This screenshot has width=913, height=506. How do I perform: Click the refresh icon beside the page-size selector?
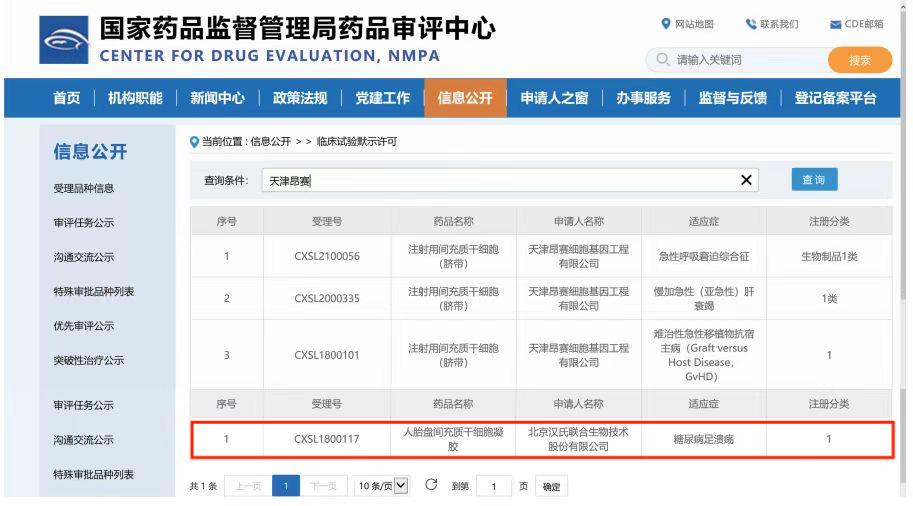pyautogui.click(x=431, y=485)
